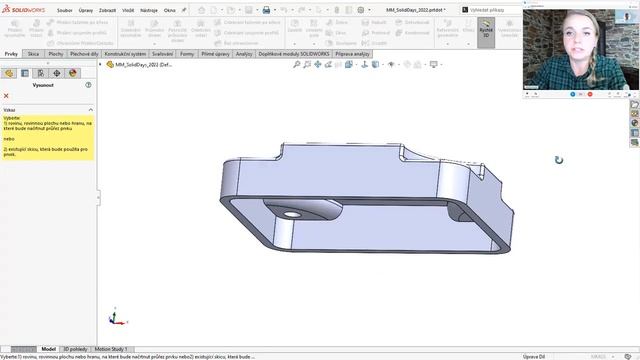Click the New document icon
Image resolution: width=640 pixels, height=360 pixels.
pos(213,10)
